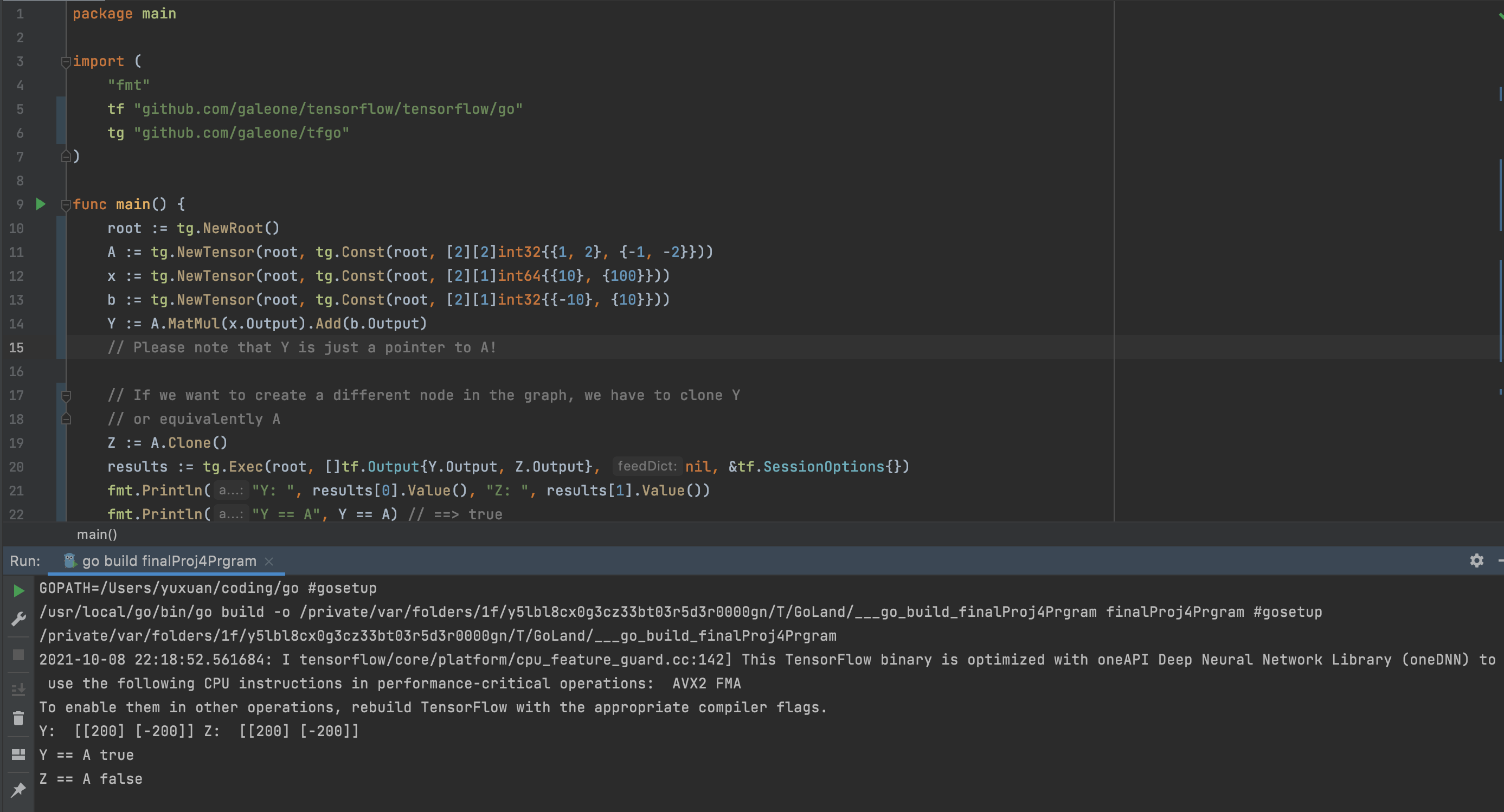1504x812 pixels.
Task: Click the A.Clone() call
Action: [x=189, y=442]
